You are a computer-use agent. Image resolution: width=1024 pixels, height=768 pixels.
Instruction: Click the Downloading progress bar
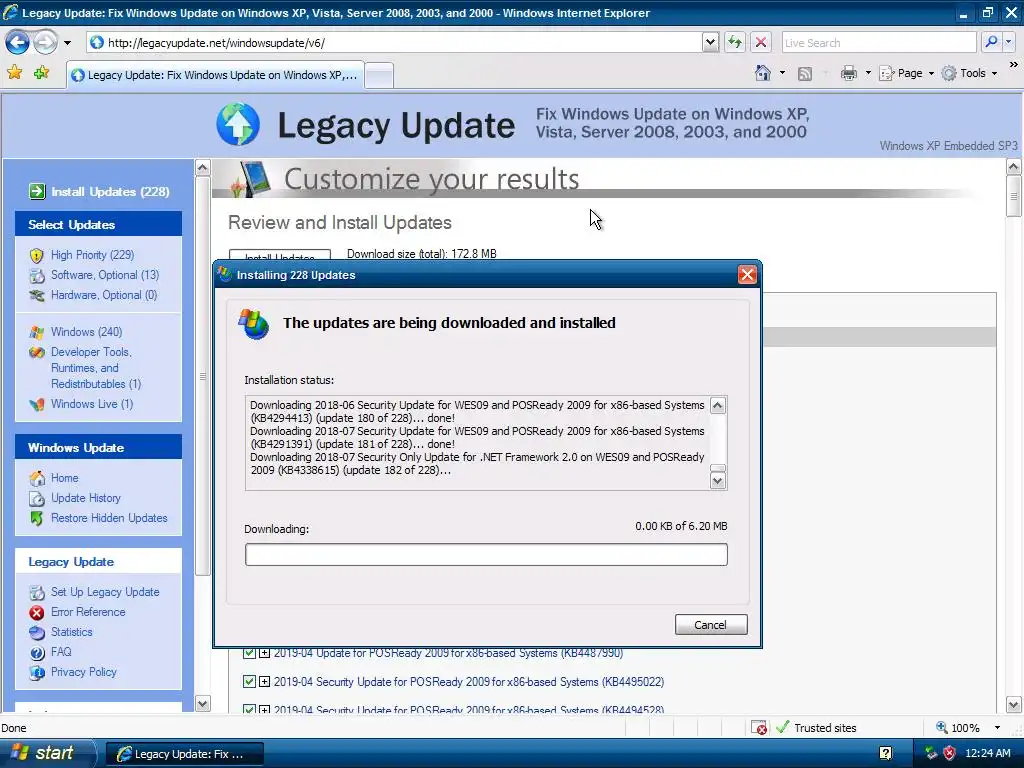pos(486,554)
